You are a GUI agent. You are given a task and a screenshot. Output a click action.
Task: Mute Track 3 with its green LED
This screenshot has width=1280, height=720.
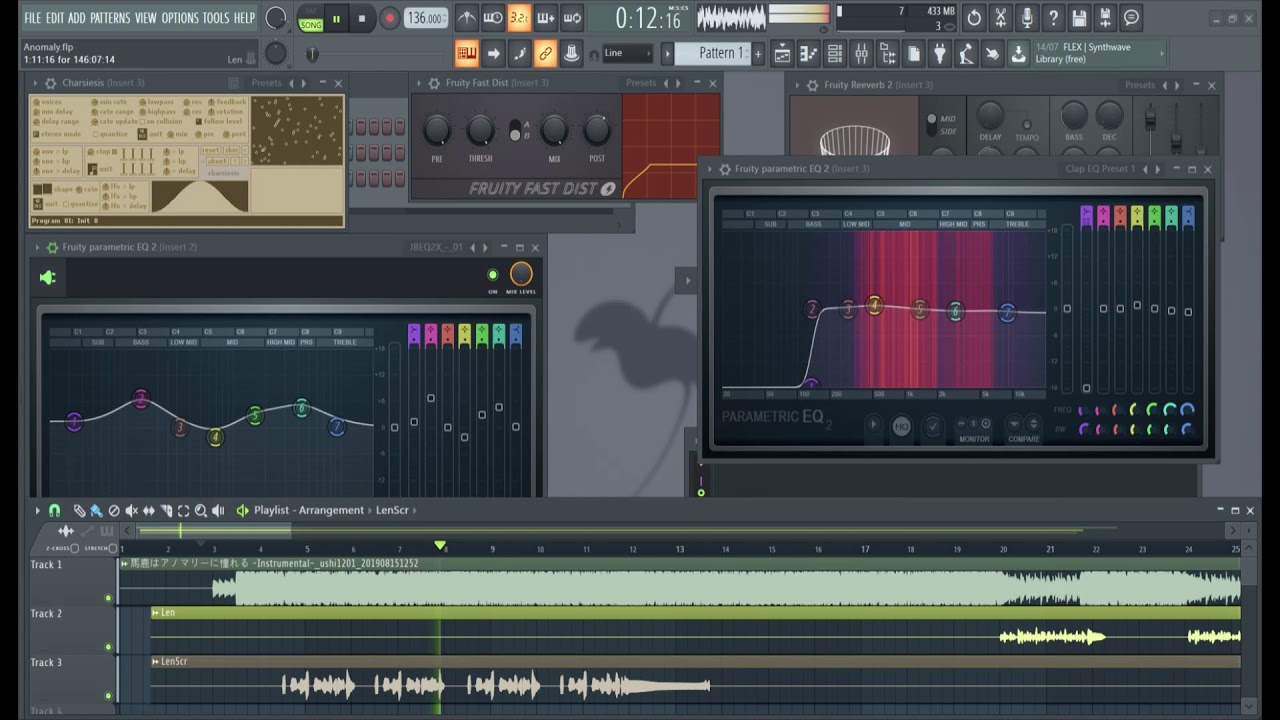click(x=108, y=696)
